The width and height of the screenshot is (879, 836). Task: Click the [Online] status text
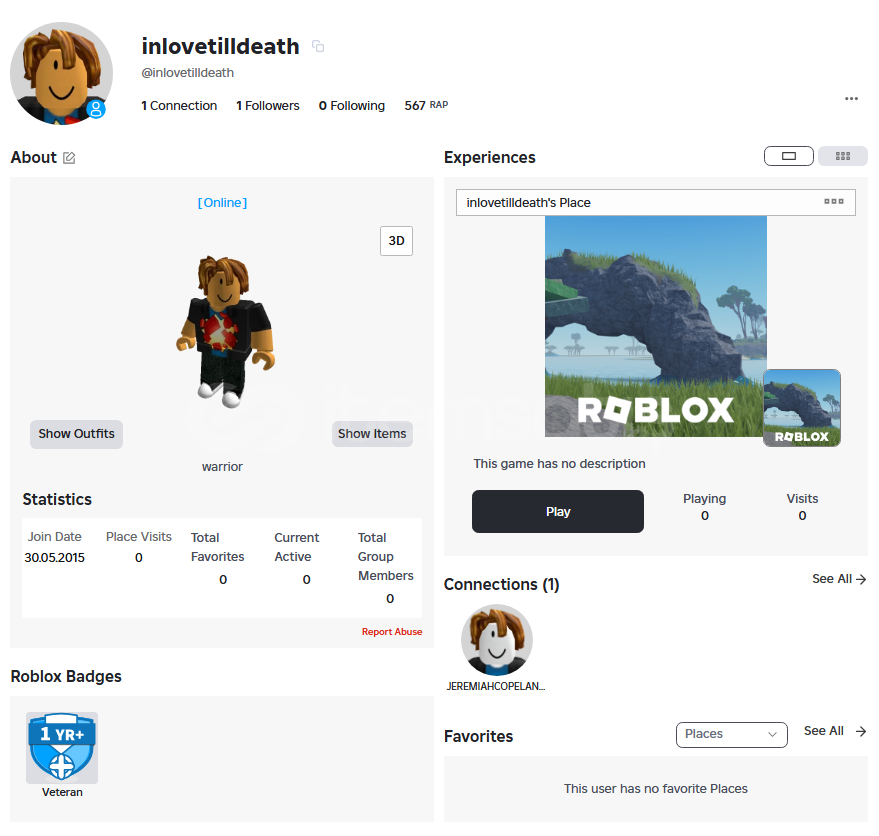[x=223, y=203]
